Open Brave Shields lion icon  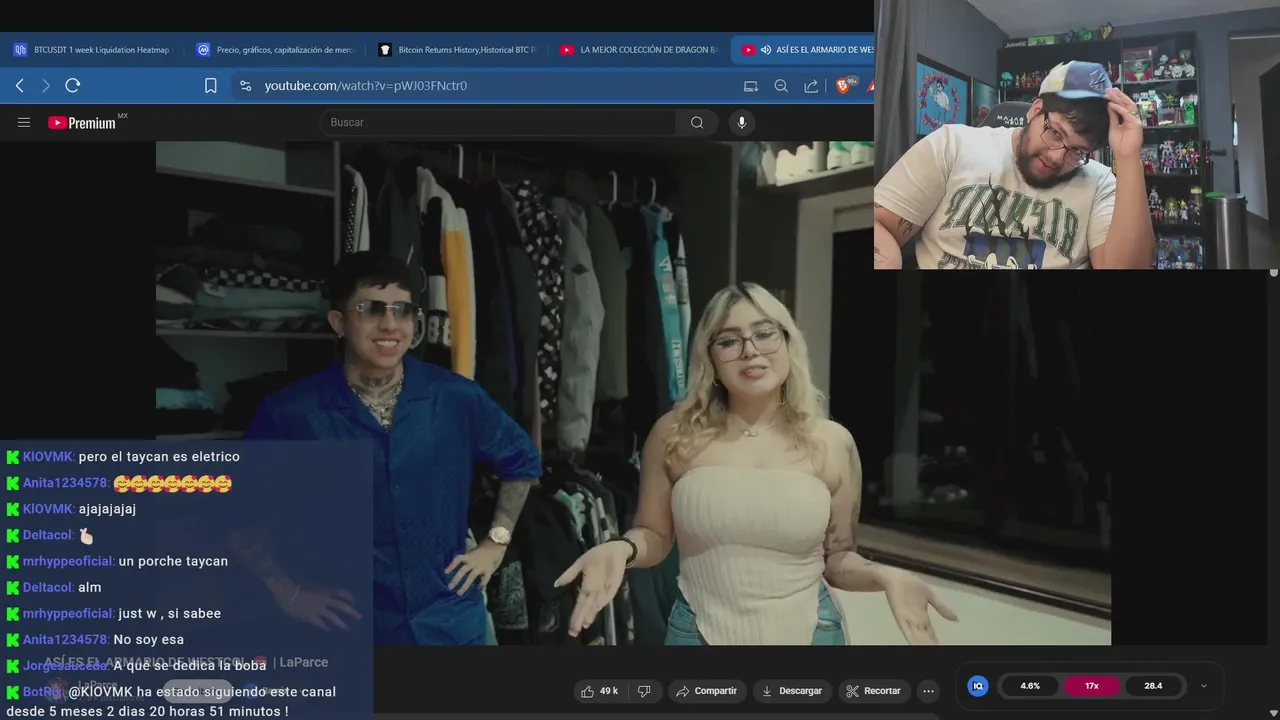pyautogui.click(x=845, y=86)
